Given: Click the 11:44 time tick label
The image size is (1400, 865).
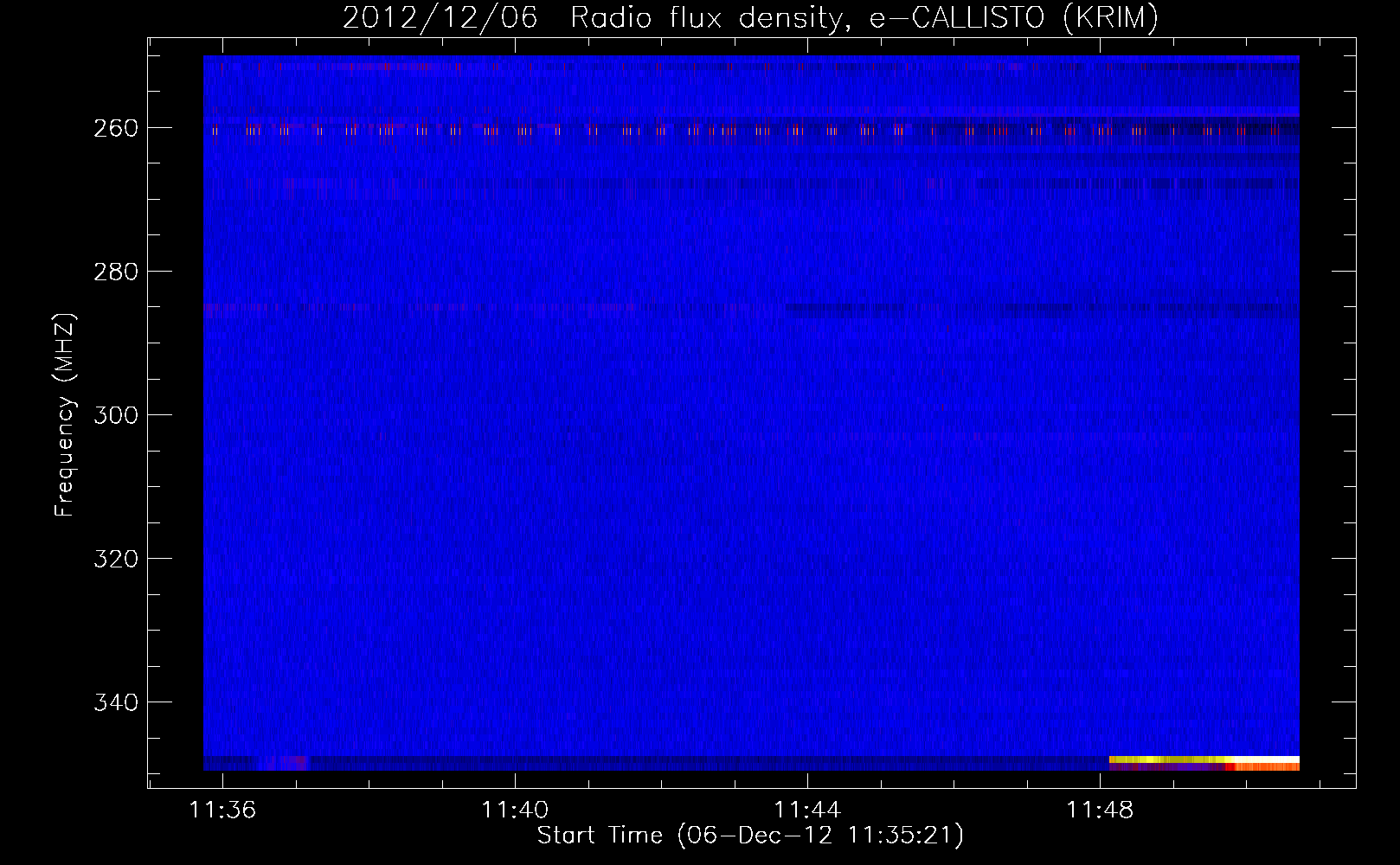Looking at the screenshot, I should click(807, 811).
